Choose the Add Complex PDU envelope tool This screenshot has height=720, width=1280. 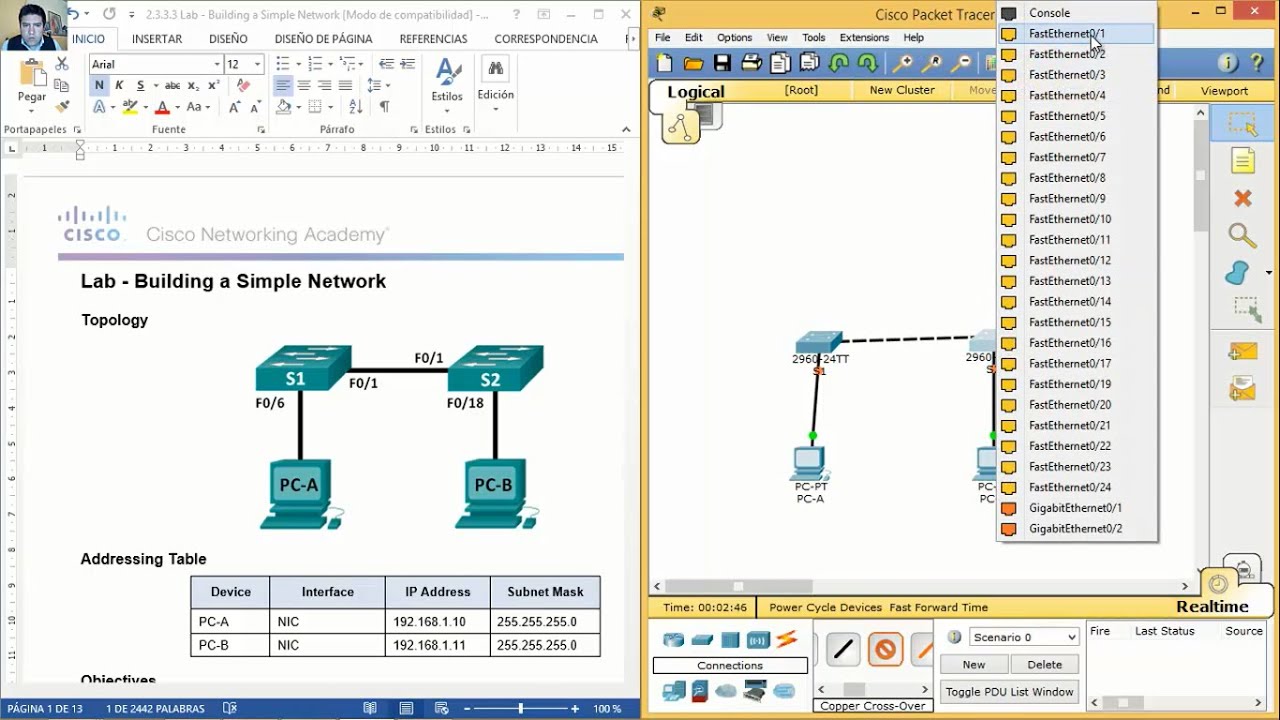point(1242,388)
